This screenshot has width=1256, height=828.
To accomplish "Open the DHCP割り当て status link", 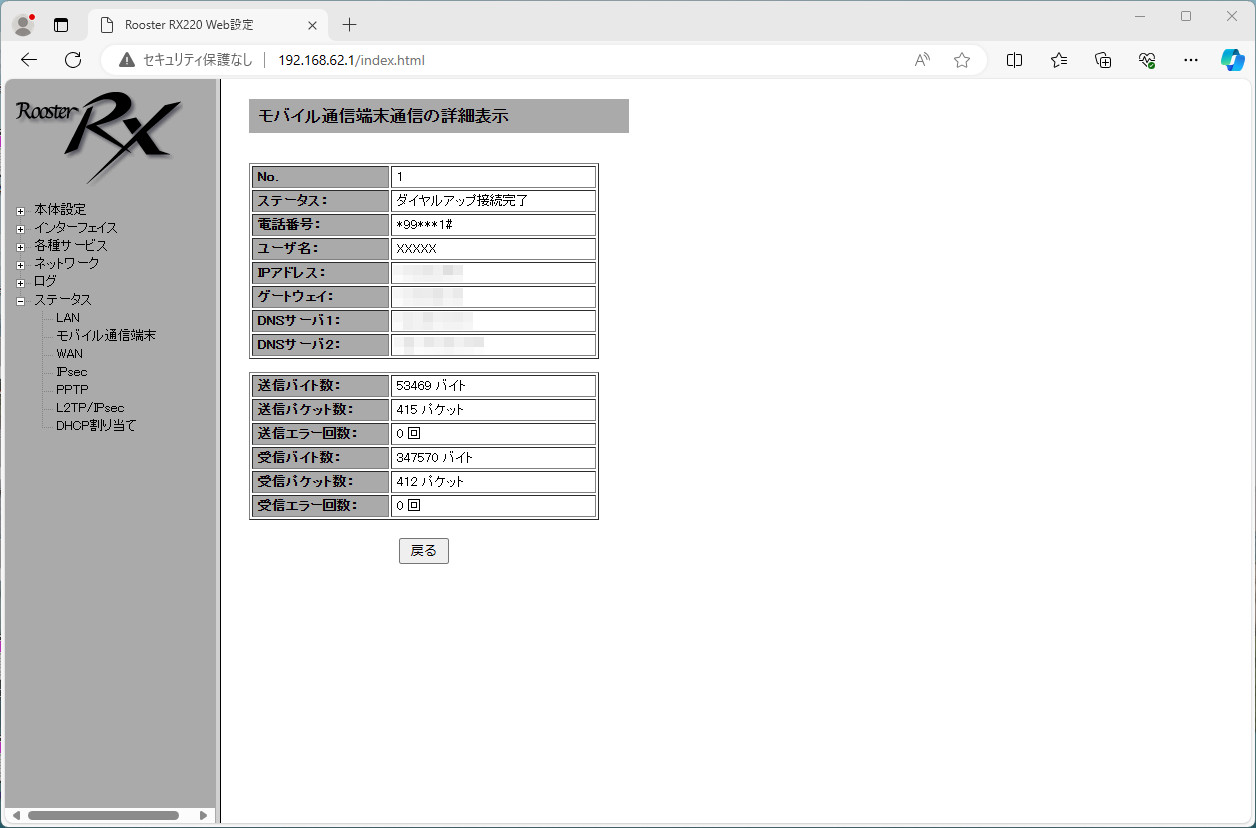I will point(96,426).
